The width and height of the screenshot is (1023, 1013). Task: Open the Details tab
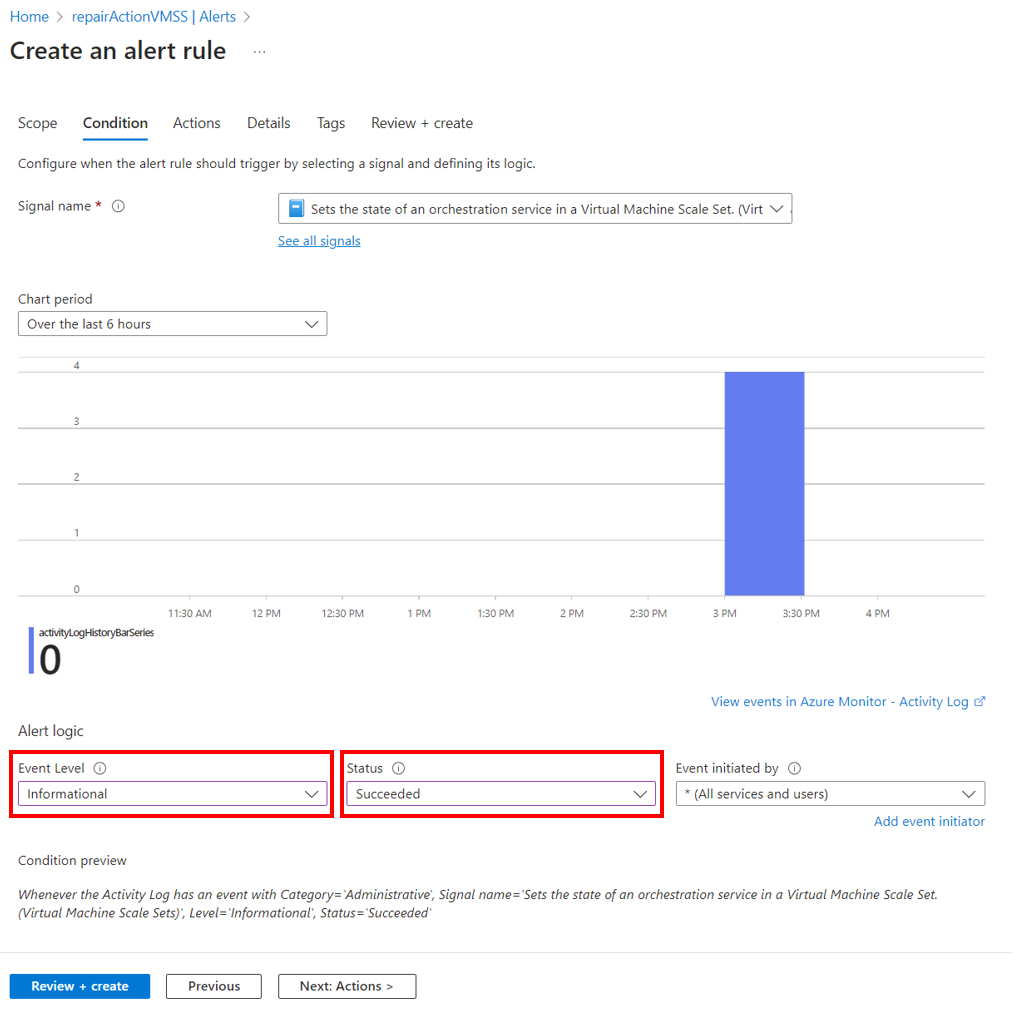(268, 123)
